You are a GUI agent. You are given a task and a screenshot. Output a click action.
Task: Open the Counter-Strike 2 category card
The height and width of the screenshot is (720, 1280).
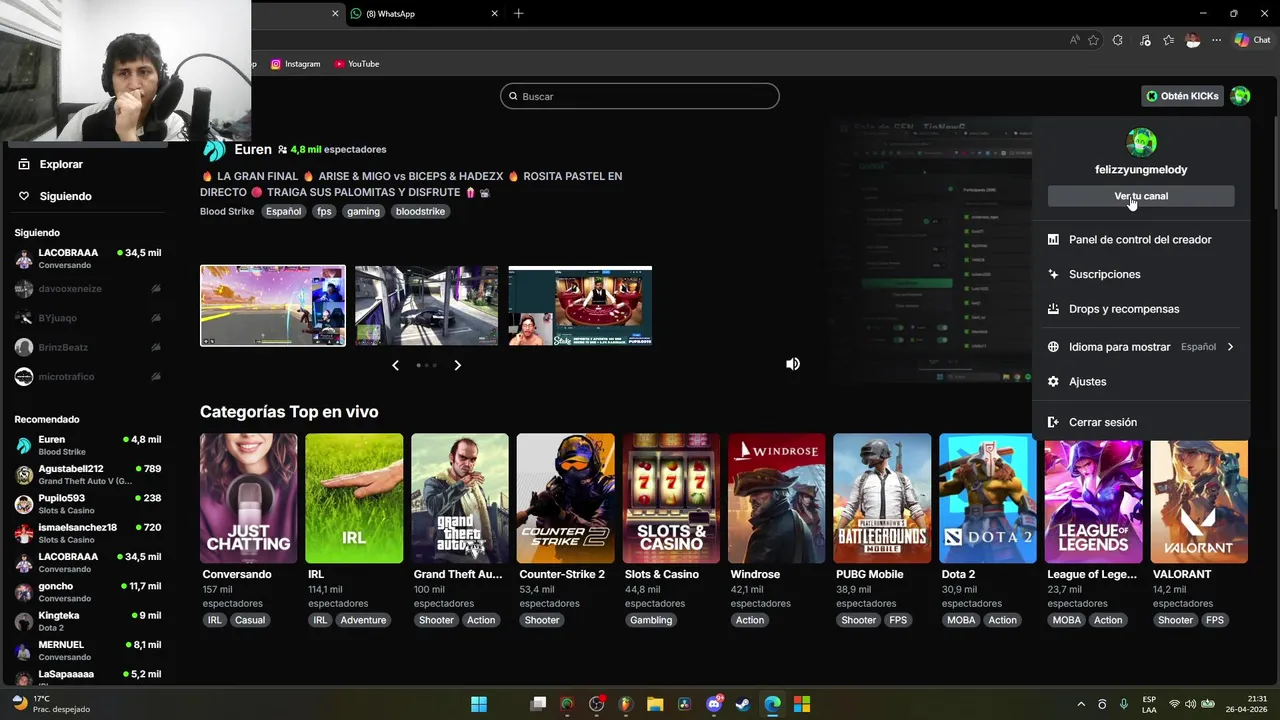[x=565, y=498]
